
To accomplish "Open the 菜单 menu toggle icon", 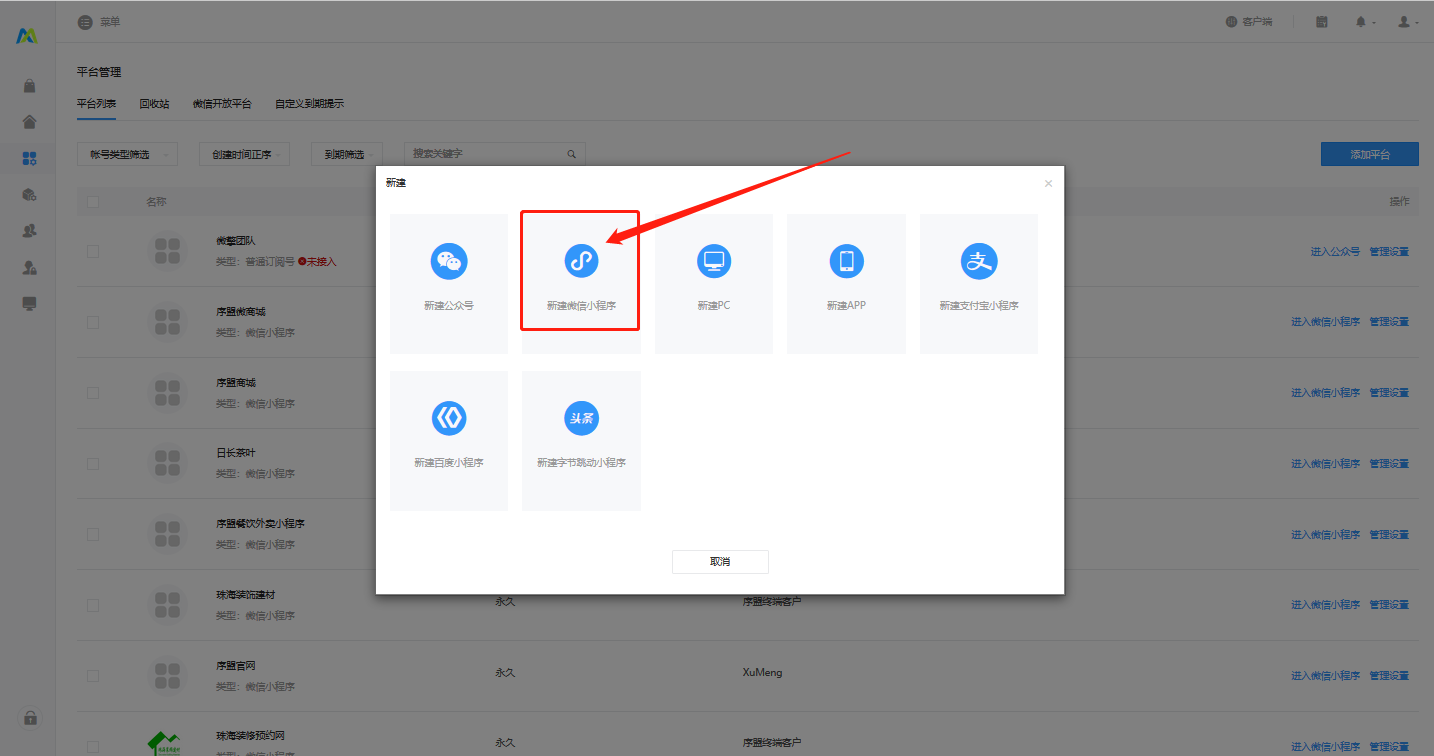I will point(86,22).
